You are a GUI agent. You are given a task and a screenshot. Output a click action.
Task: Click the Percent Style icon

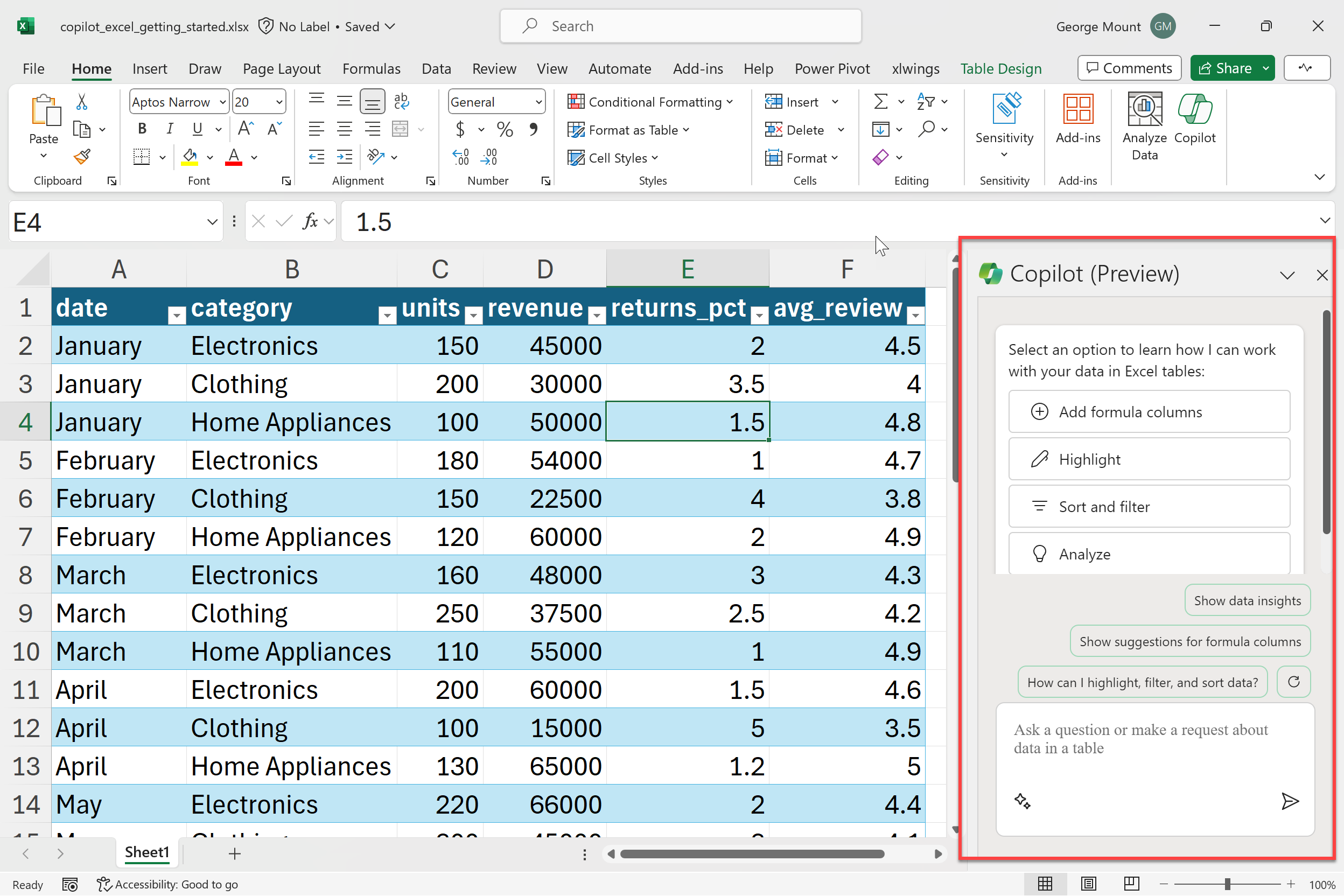[x=505, y=130]
